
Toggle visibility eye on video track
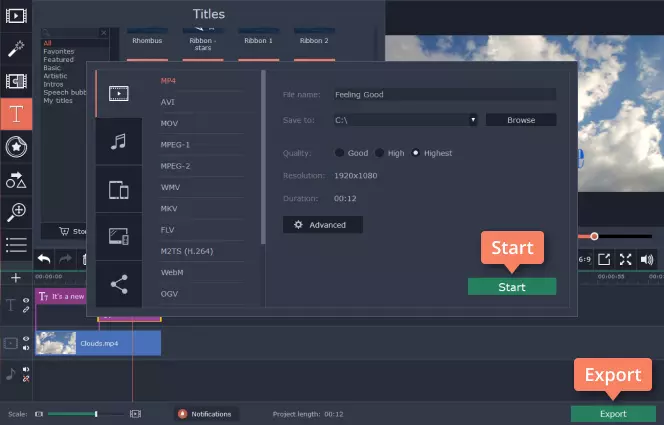(26, 339)
